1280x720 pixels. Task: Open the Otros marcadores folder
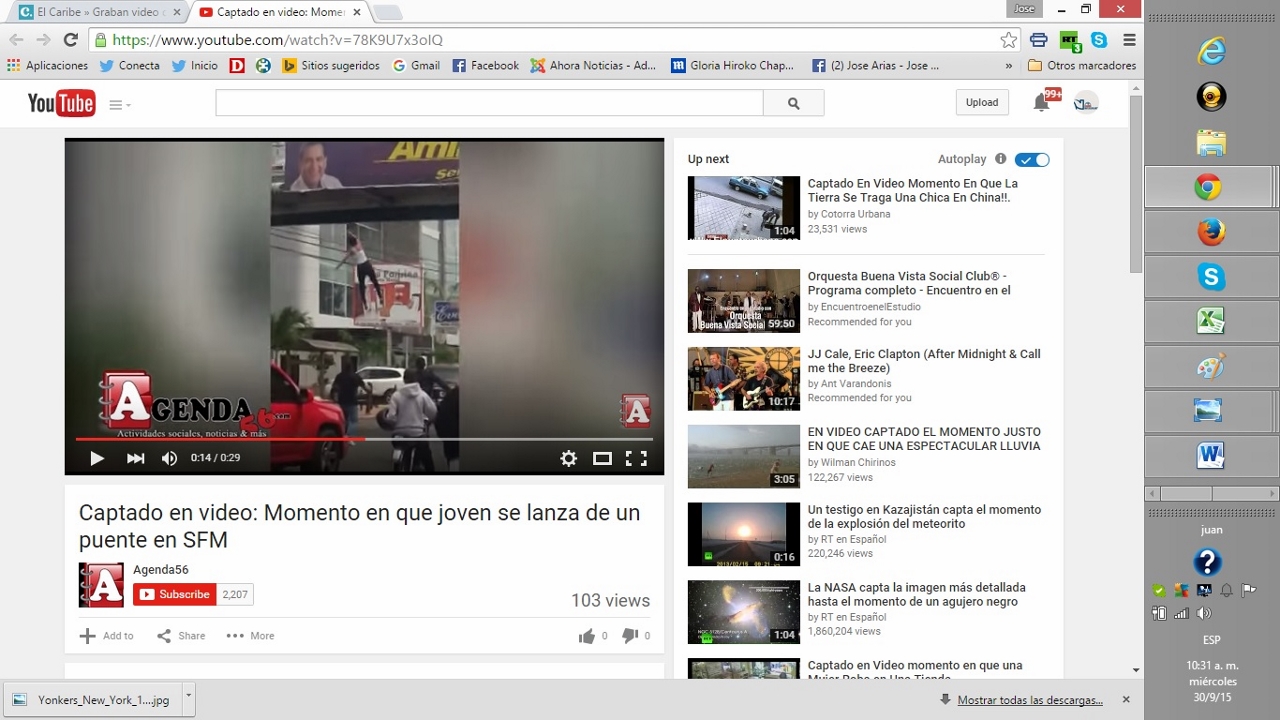coord(1082,65)
